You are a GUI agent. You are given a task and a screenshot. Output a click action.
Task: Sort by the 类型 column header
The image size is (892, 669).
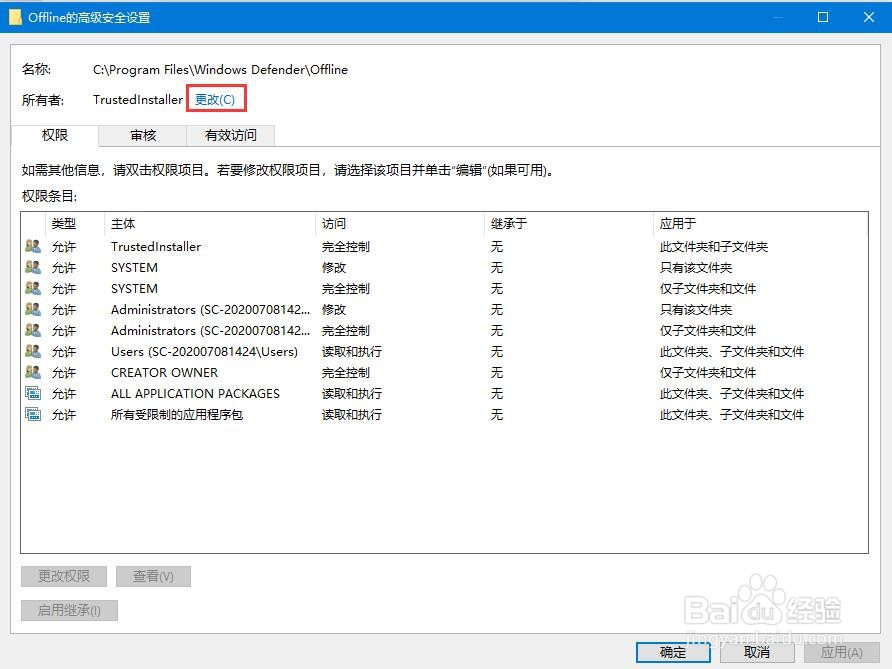click(x=75, y=224)
